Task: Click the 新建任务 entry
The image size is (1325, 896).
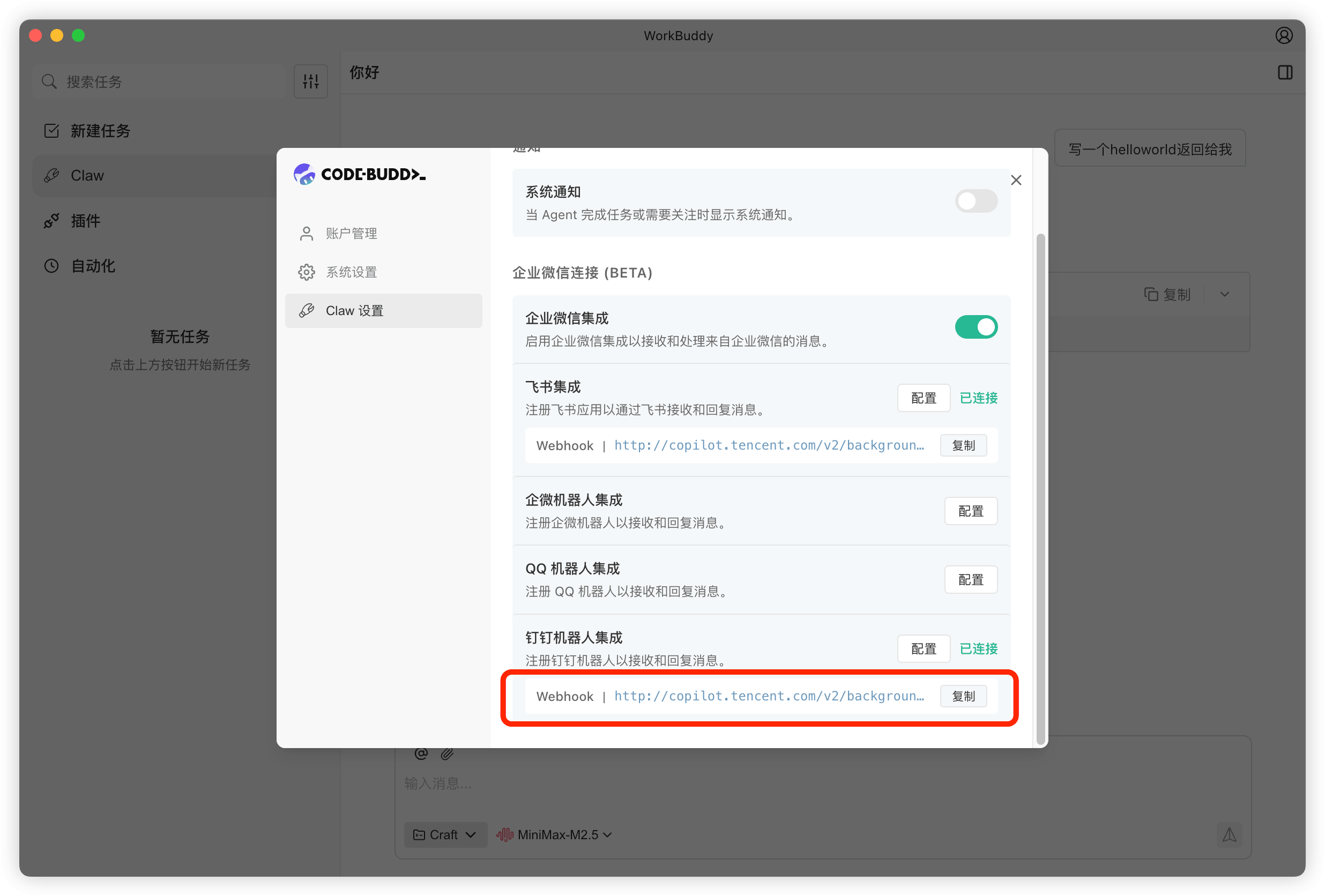Action: click(x=101, y=131)
